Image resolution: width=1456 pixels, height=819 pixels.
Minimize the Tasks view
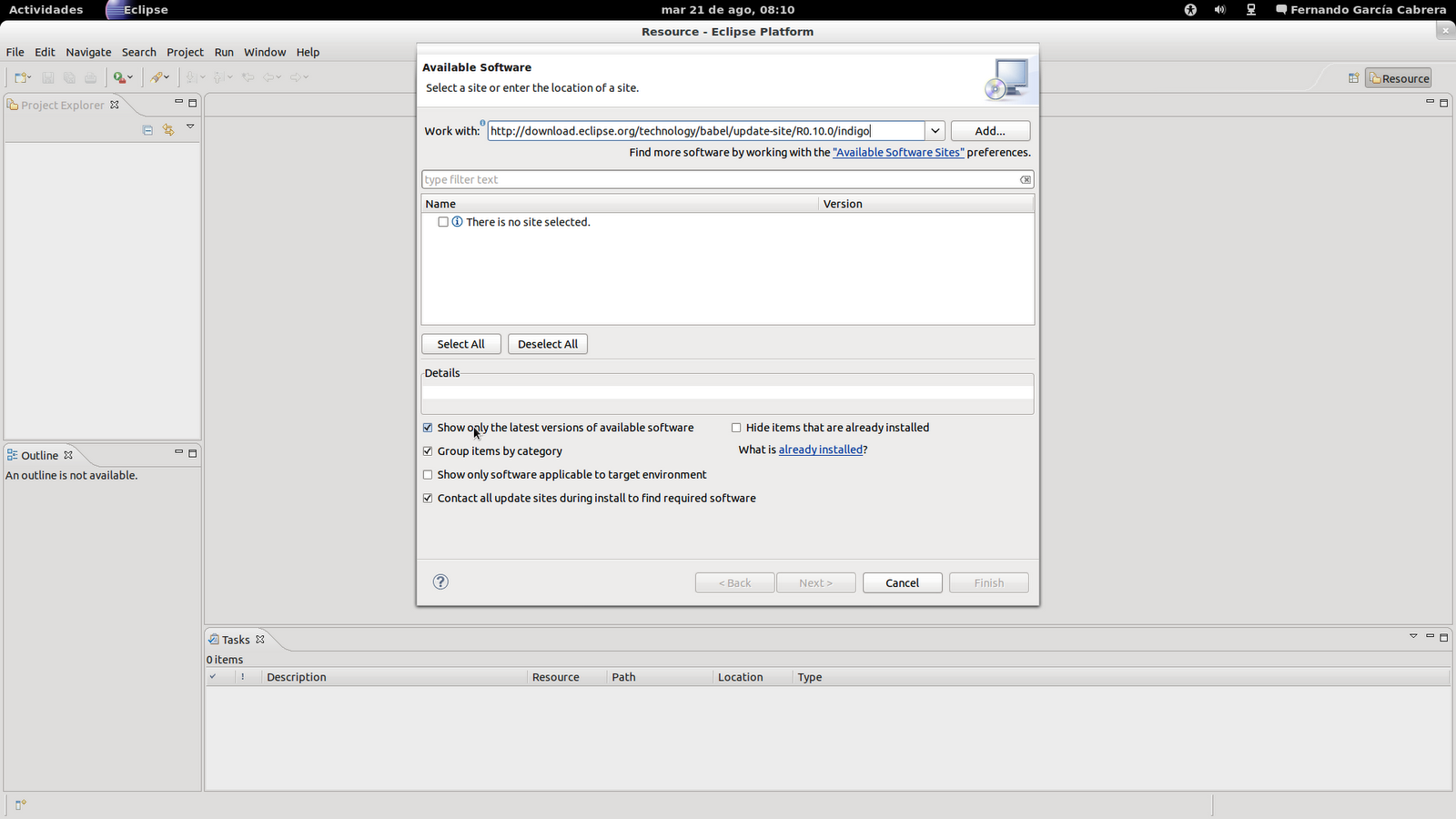pos(1430,636)
